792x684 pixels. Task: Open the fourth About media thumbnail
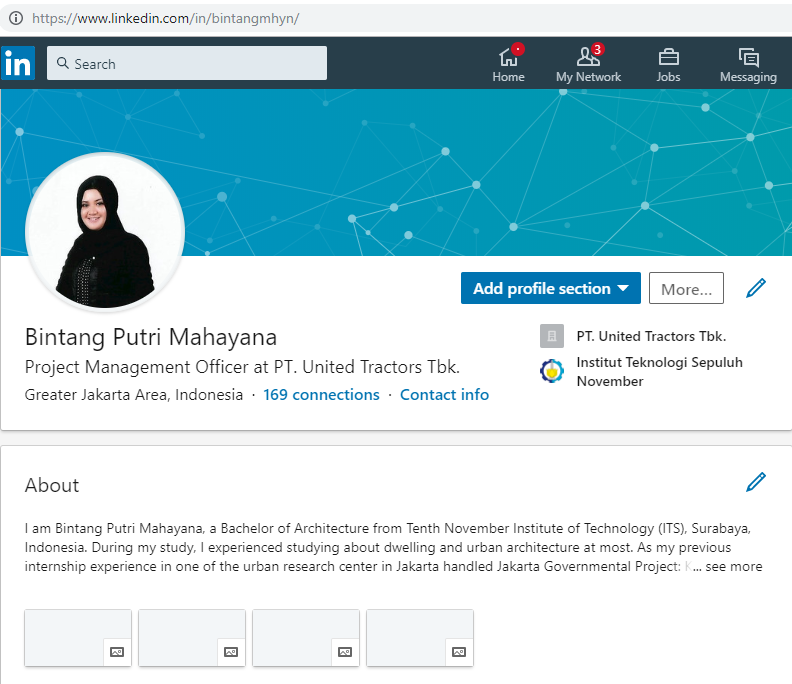pos(420,638)
